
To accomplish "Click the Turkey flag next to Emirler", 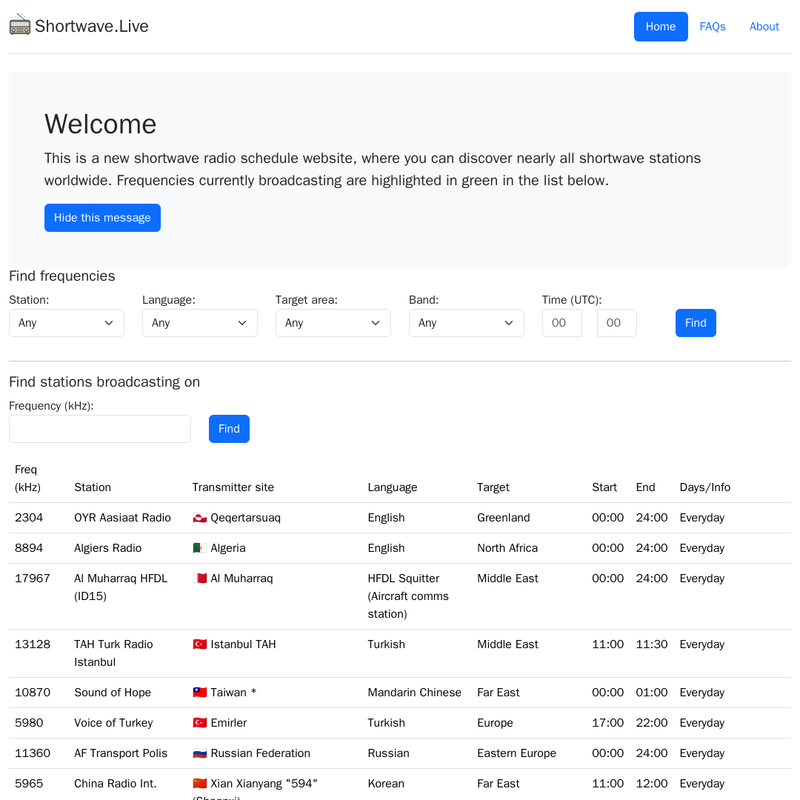I will click(200, 723).
